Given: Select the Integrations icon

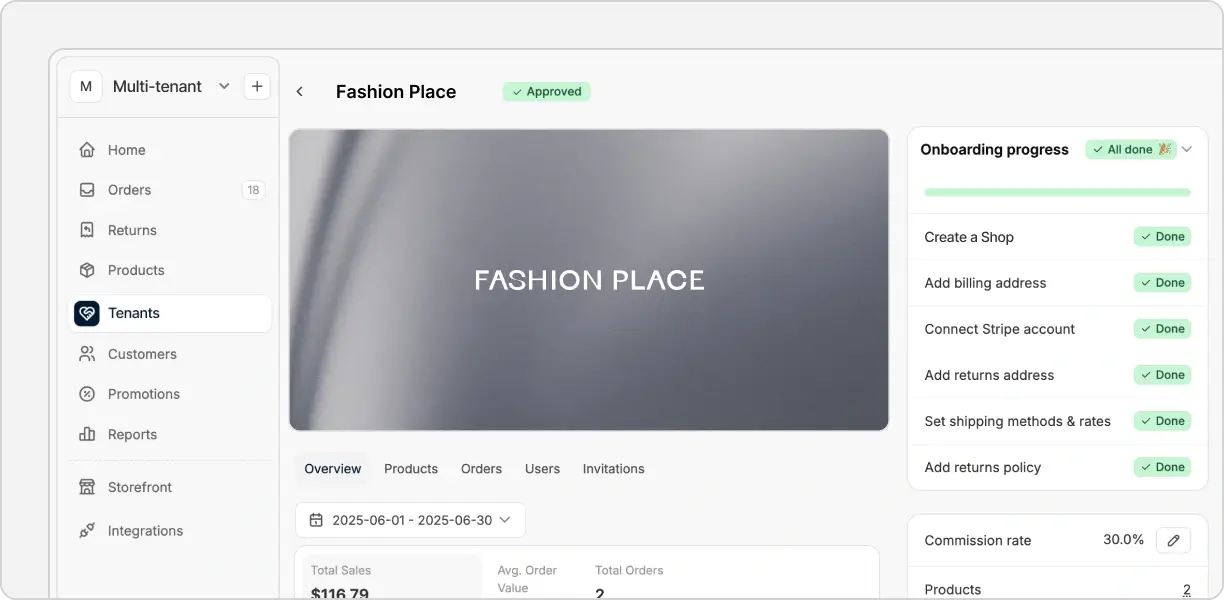Looking at the screenshot, I should click(89, 530).
